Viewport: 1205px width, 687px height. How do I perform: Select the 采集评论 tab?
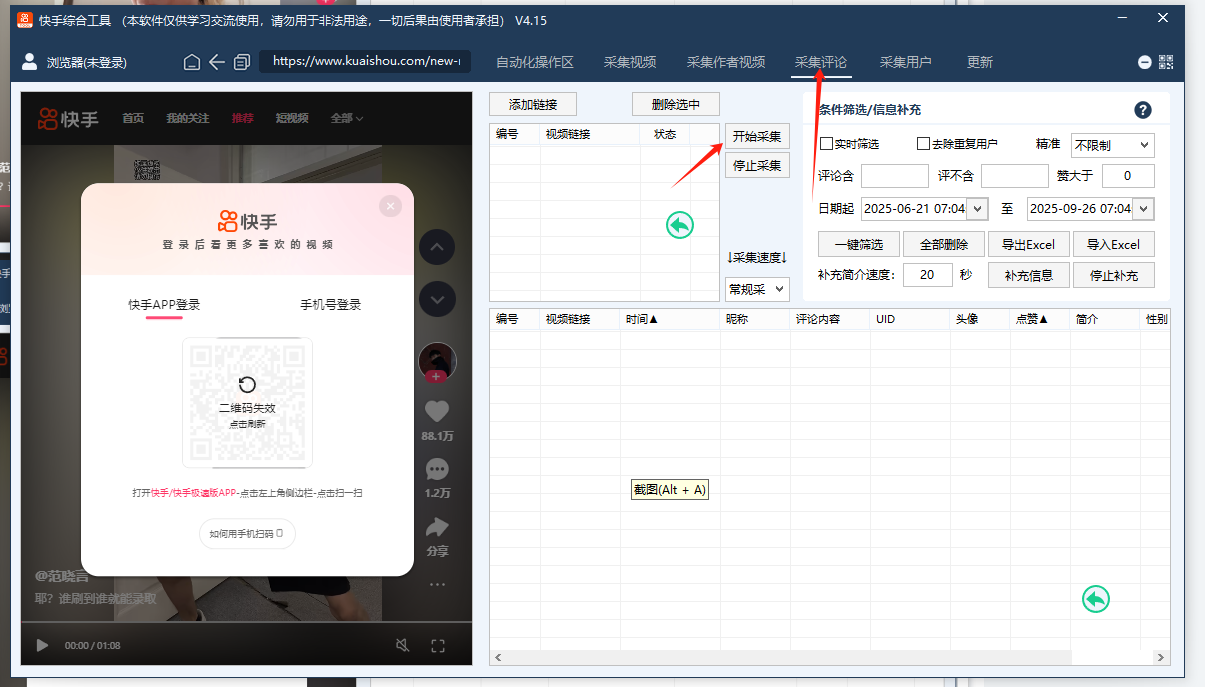[821, 62]
